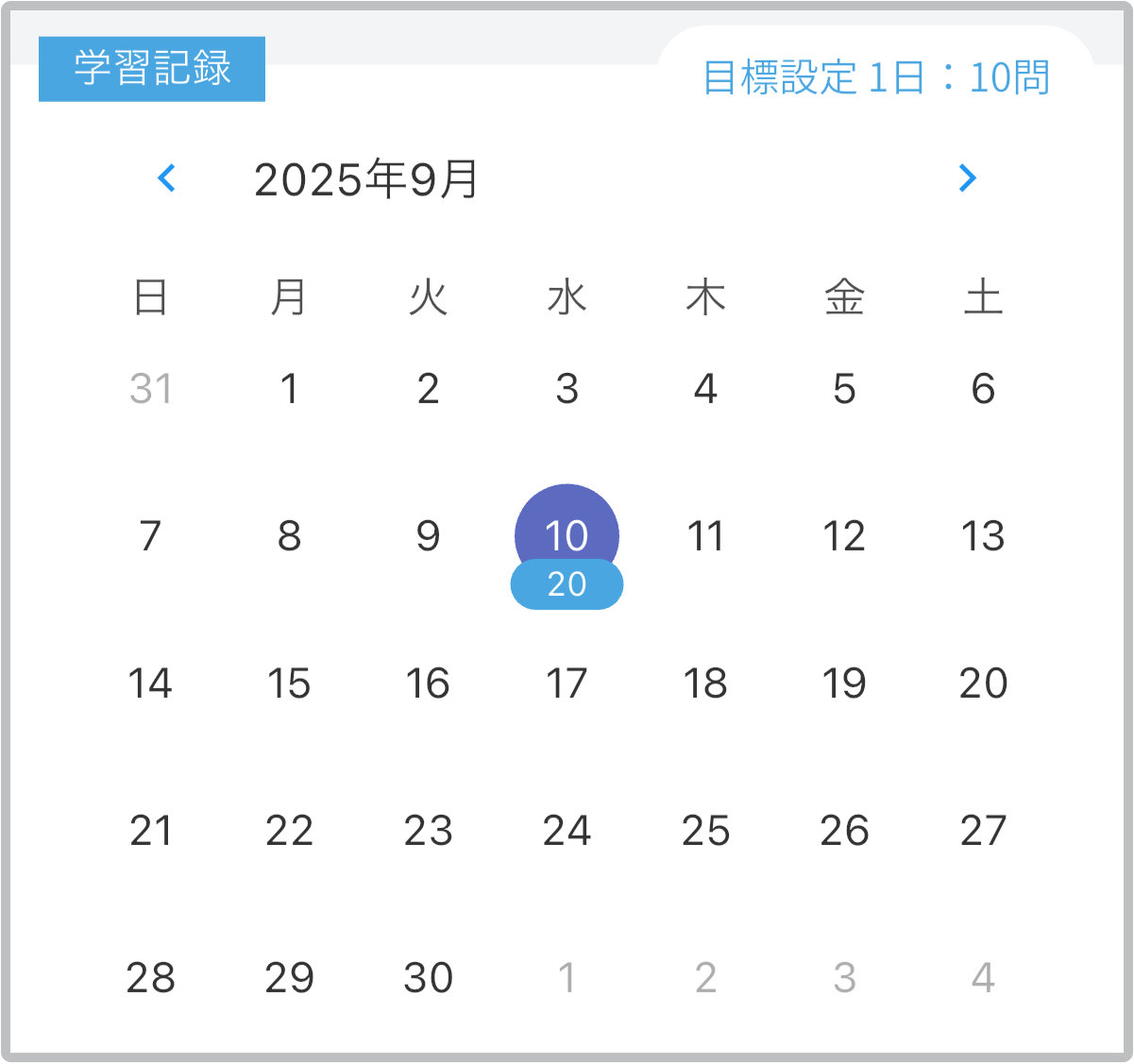Select September 13 on the calendar

pos(983,536)
